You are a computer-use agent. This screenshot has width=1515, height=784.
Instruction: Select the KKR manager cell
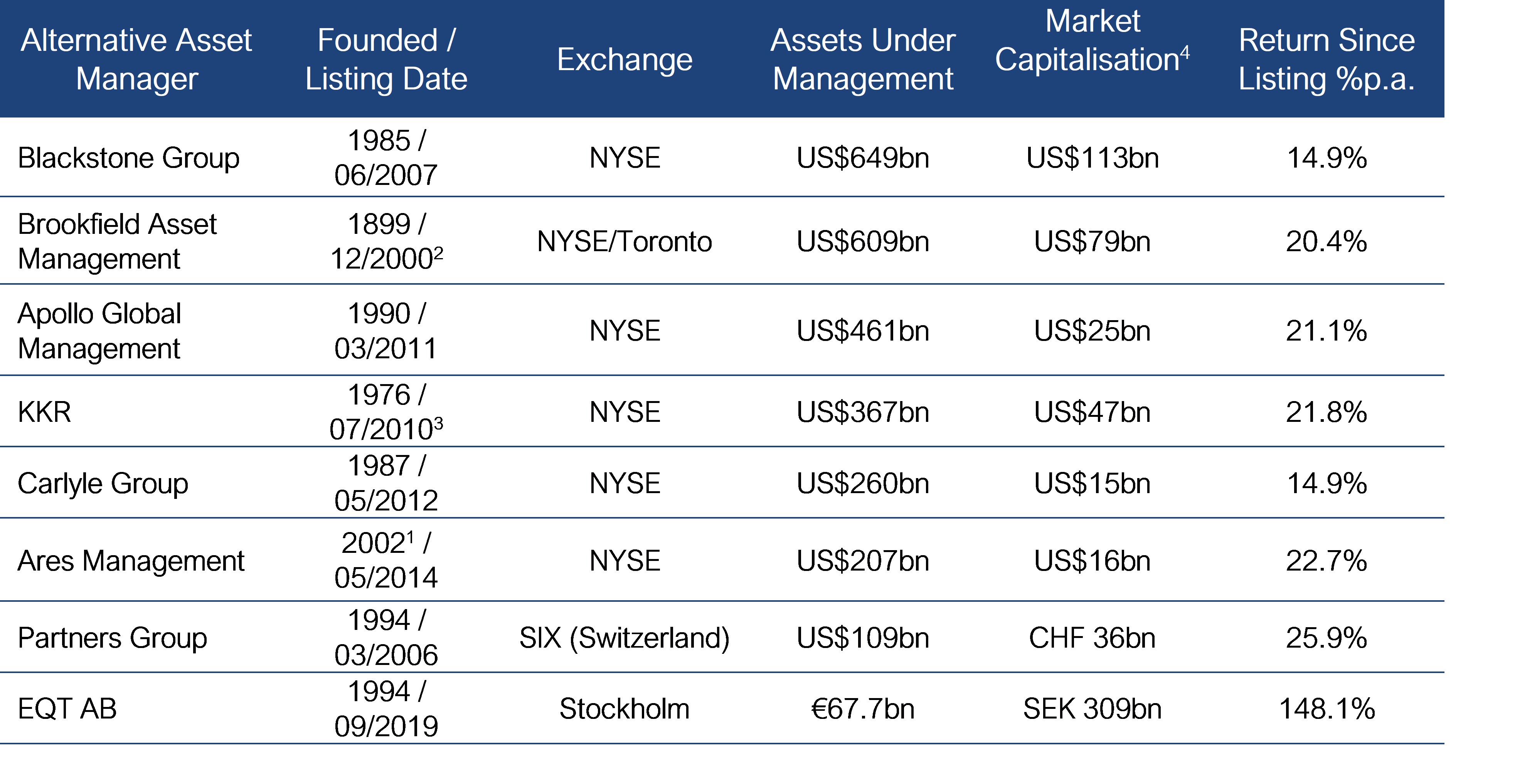point(45,411)
